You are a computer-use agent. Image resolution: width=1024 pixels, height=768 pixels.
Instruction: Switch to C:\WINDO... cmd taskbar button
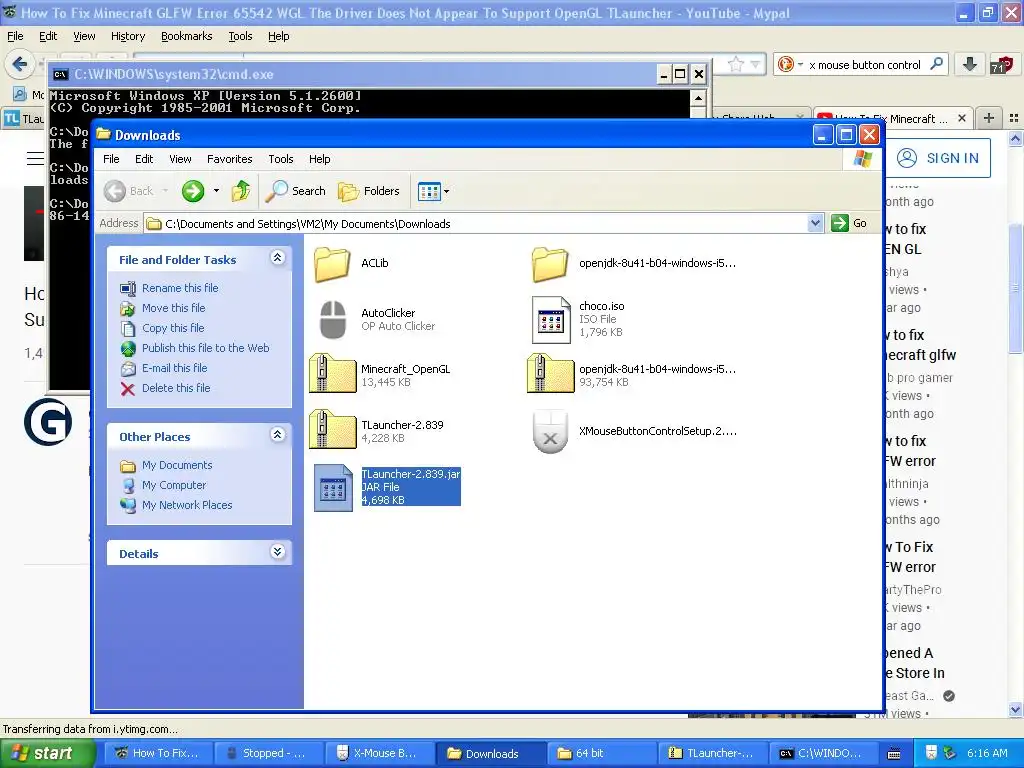coord(822,753)
